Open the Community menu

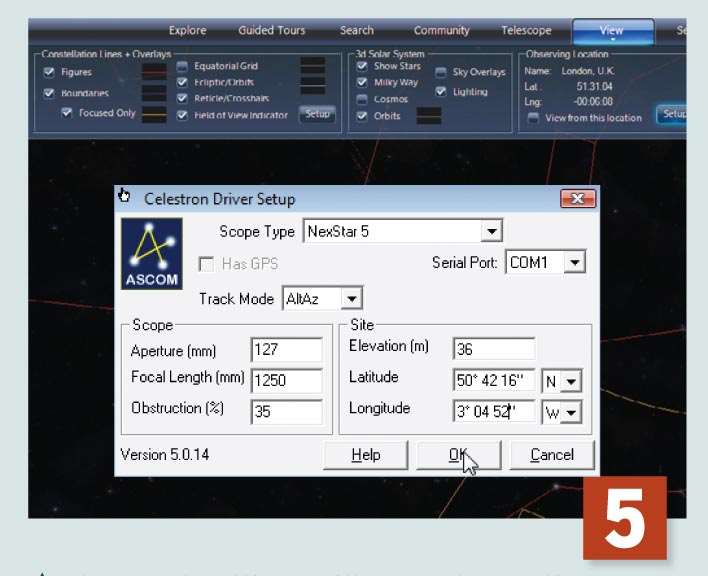(442, 30)
